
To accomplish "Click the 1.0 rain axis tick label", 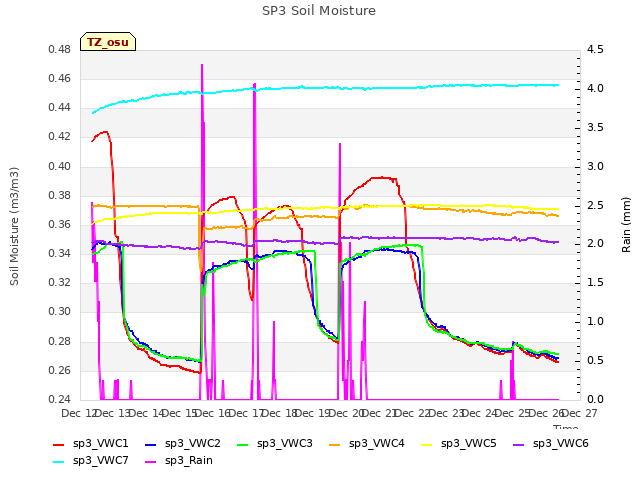I will click(x=595, y=321).
